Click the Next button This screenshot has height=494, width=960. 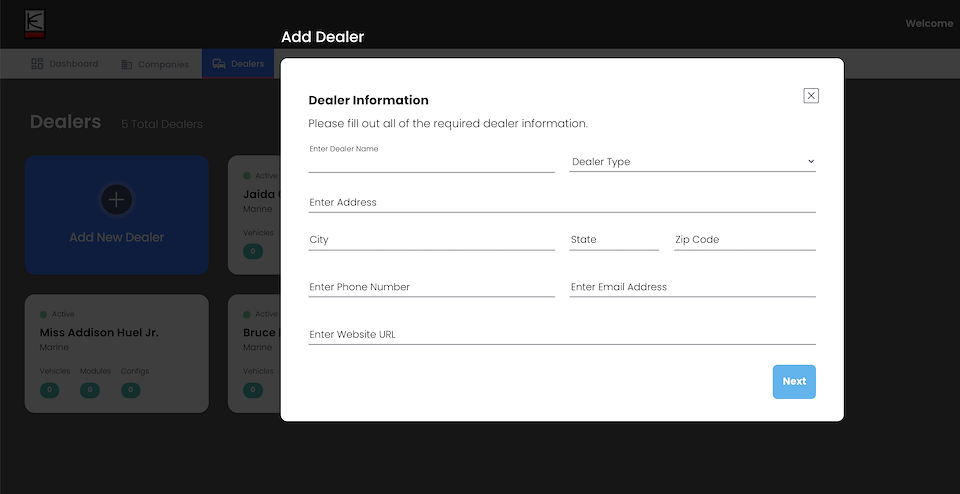pyautogui.click(x=794, y=381)
